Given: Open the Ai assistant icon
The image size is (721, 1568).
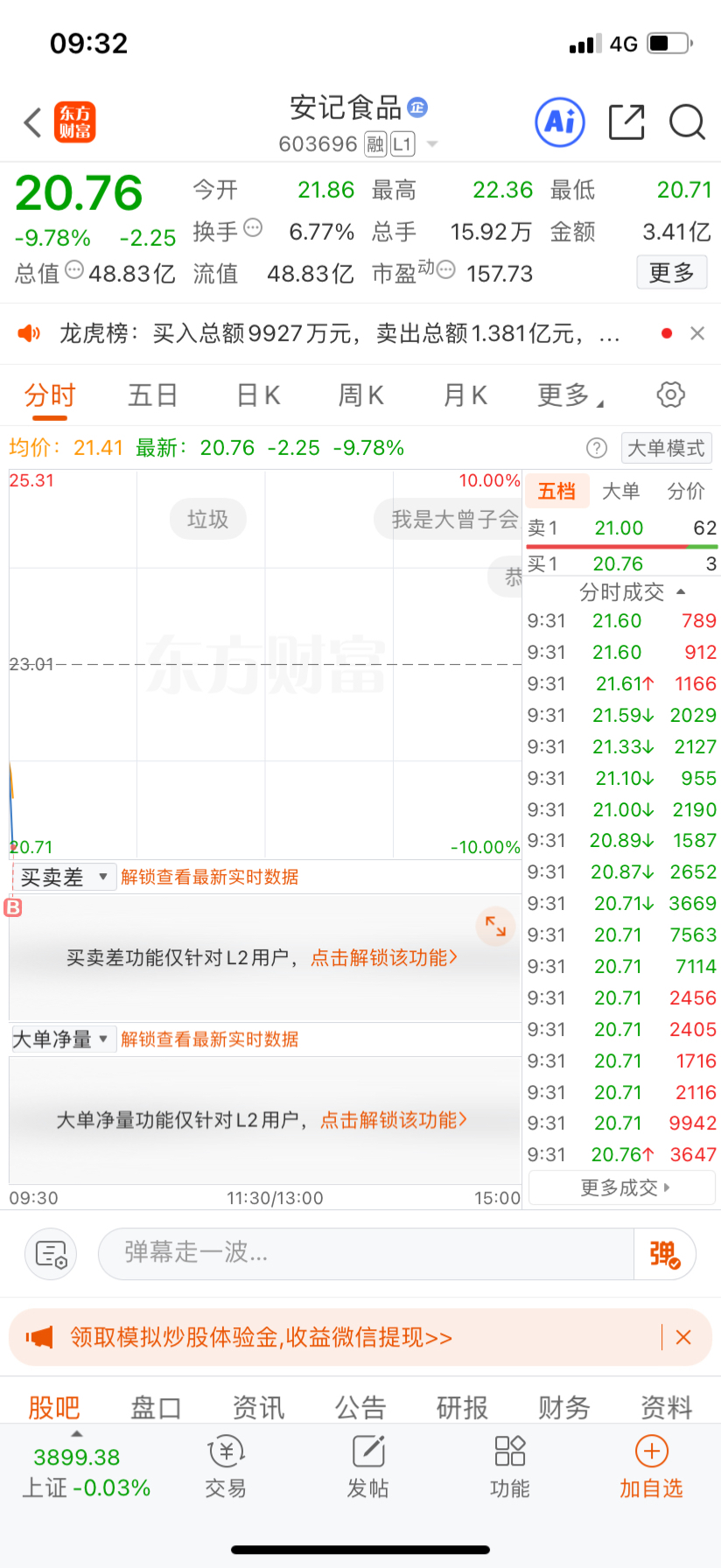Looking at the screenshot, I should [x=560, y=122].
